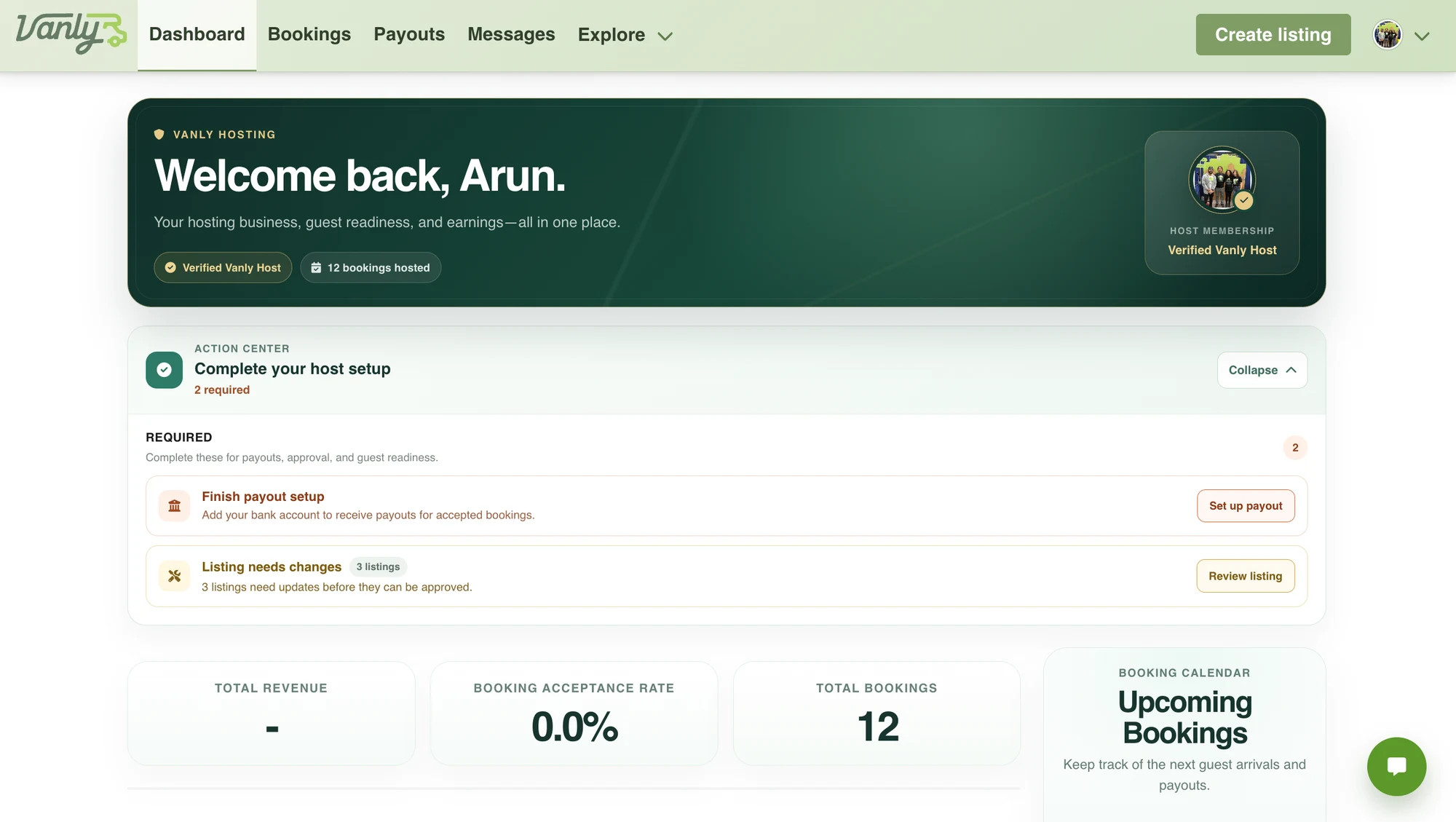Click the Total Revenue stat card
The width and height of the screenshot is (1456, 822).
click(272, 714)
